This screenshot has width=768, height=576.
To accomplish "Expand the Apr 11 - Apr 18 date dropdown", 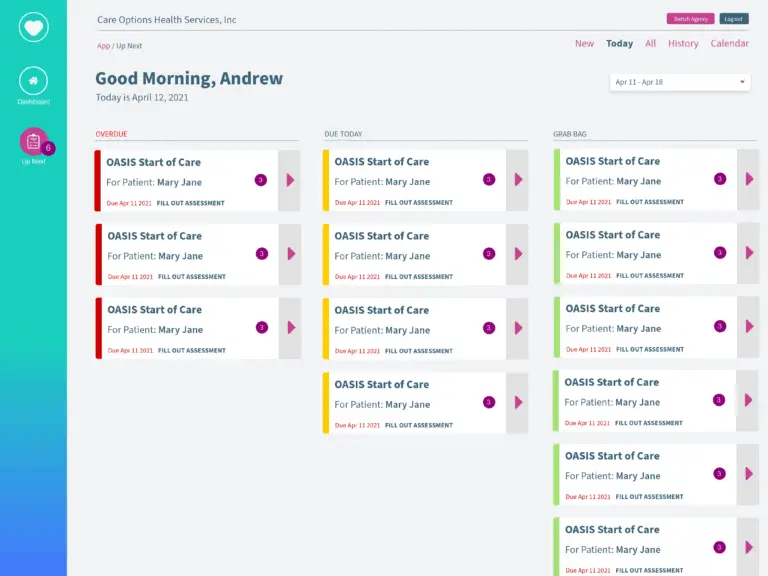I will pos(680,82).
